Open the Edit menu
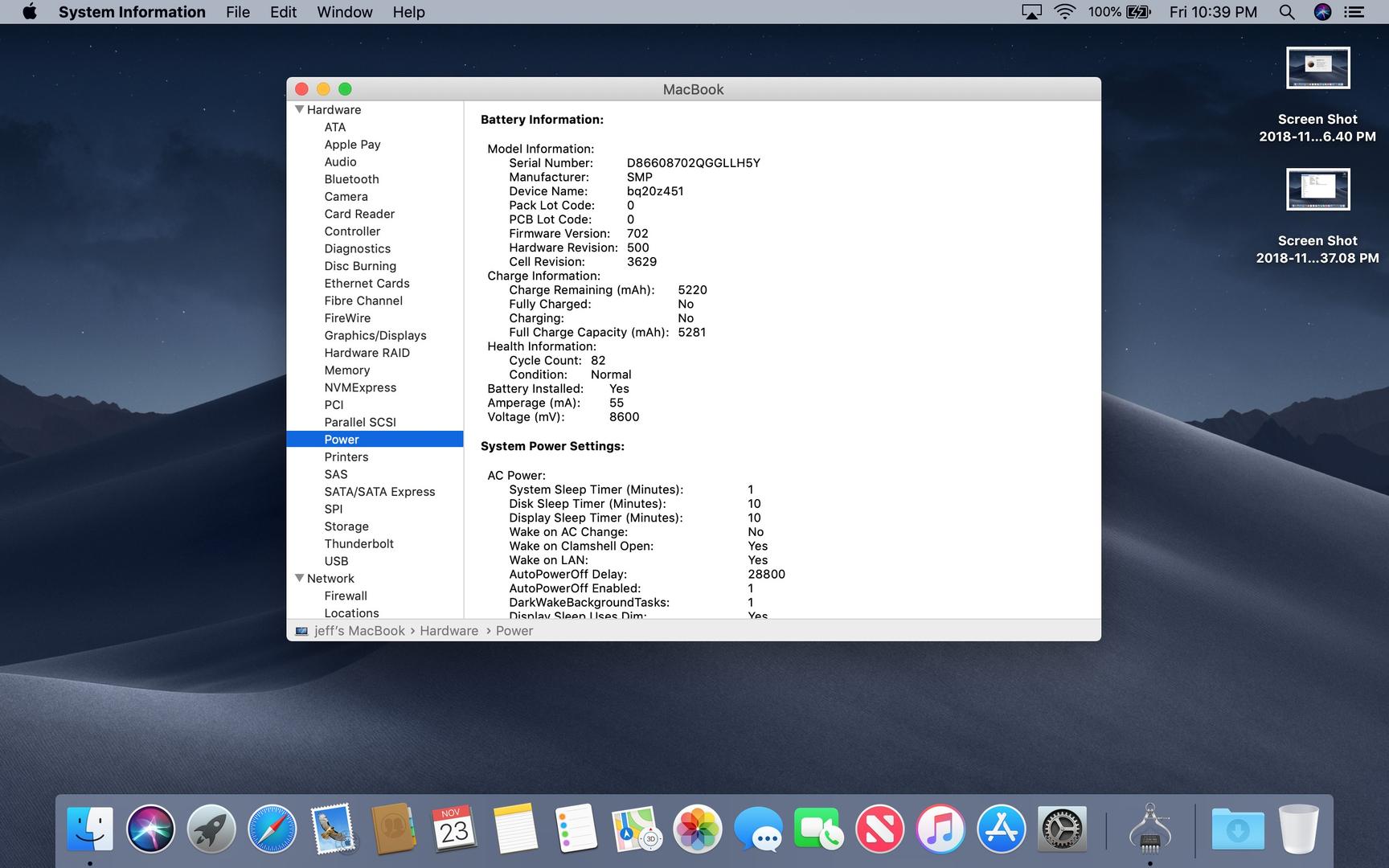The width and height of the screenshot is (1389, 868). coord(283,12)
